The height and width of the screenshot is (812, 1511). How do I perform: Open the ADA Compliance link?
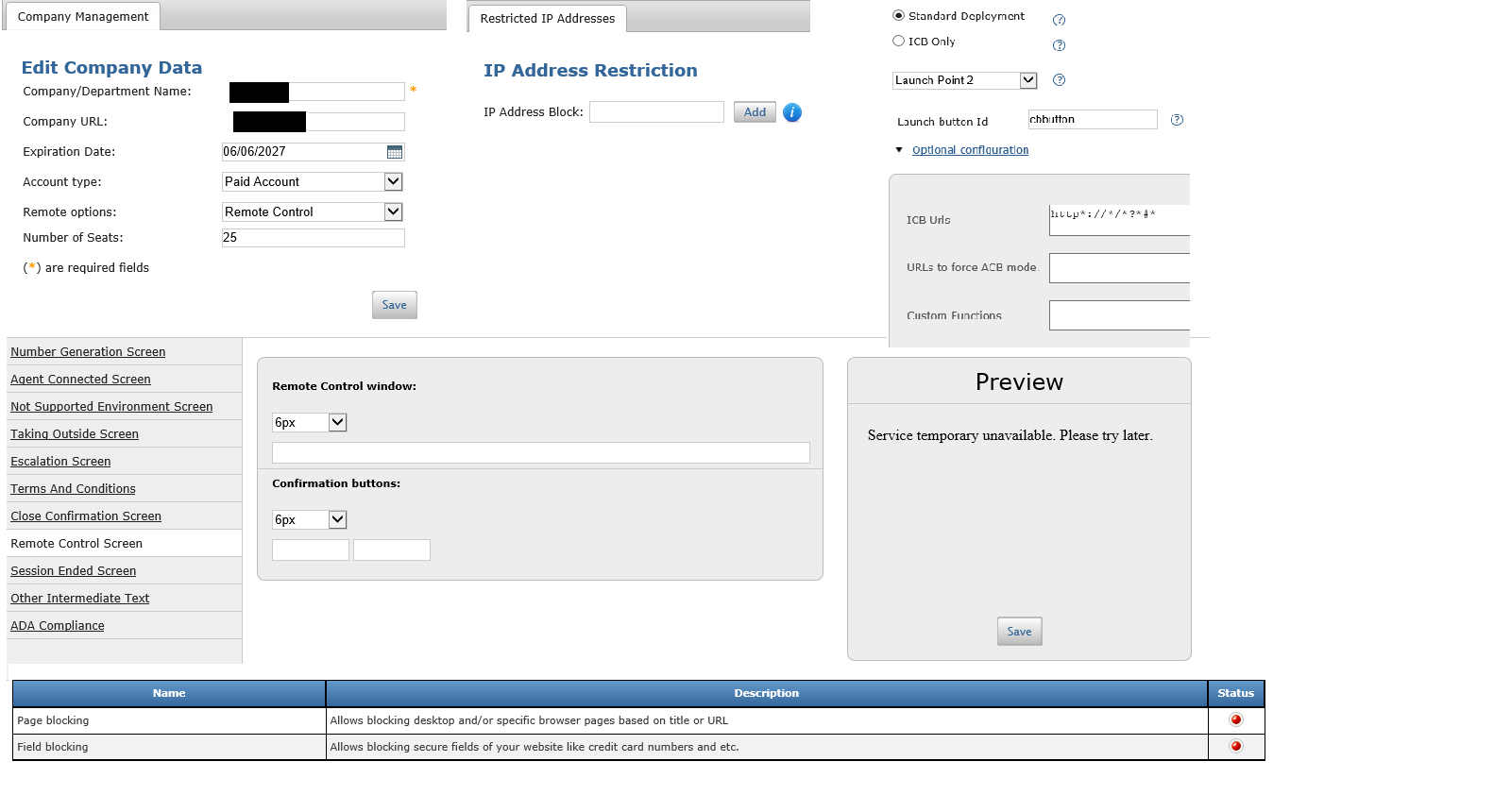coord(57,626)
